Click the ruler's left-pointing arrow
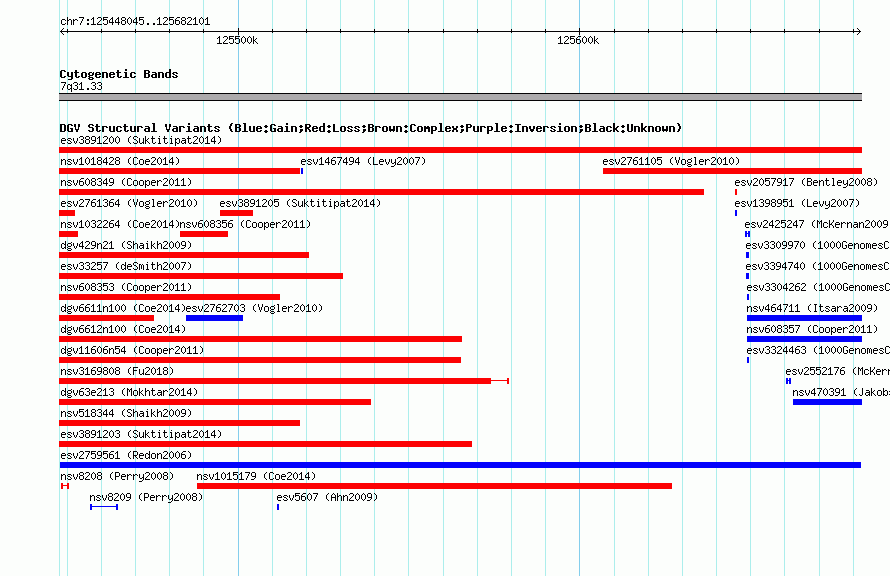Screen dimensions: 890x576 63,31
